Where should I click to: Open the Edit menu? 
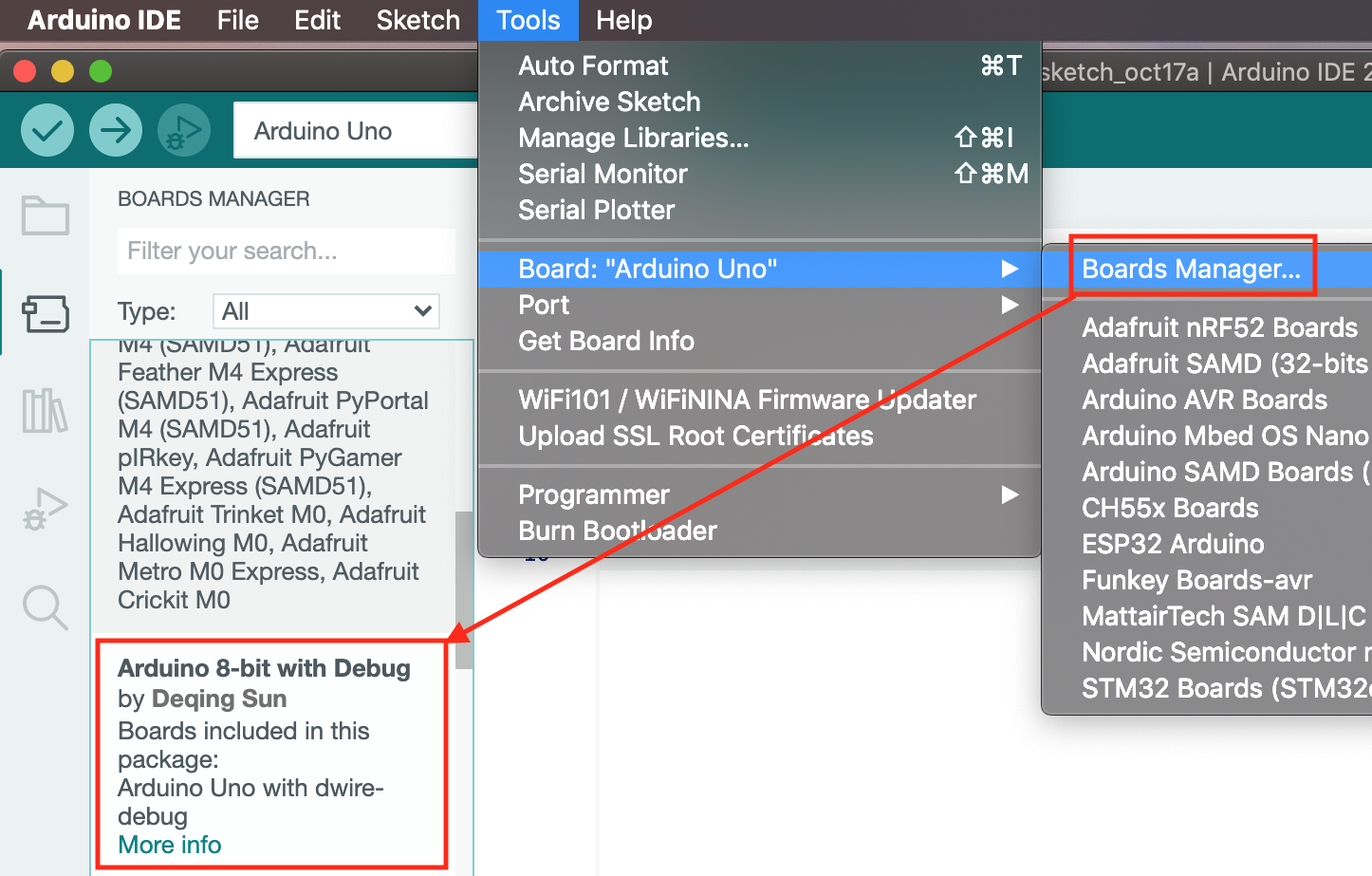pos(317,20)
